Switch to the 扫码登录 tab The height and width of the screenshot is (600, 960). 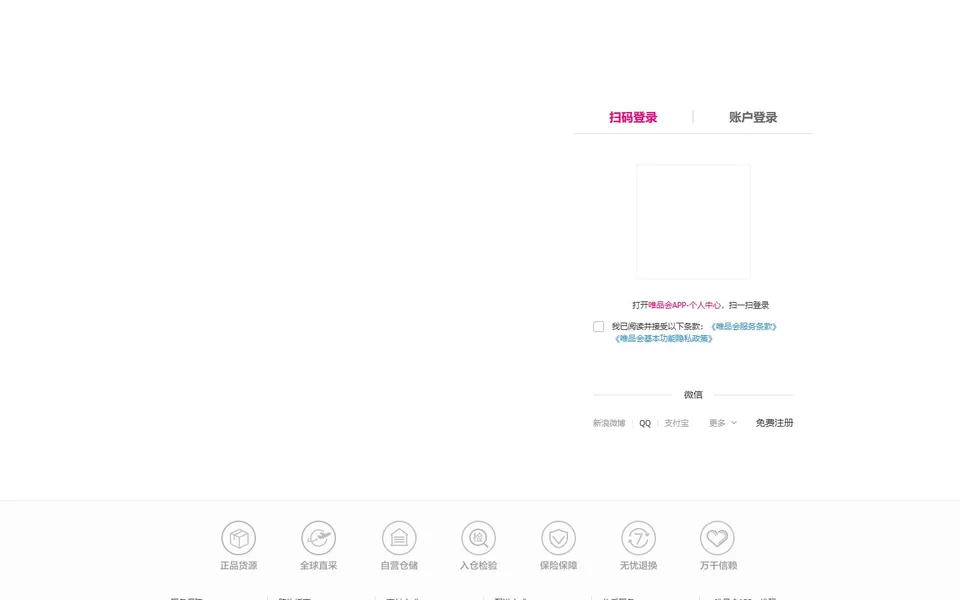633,118
